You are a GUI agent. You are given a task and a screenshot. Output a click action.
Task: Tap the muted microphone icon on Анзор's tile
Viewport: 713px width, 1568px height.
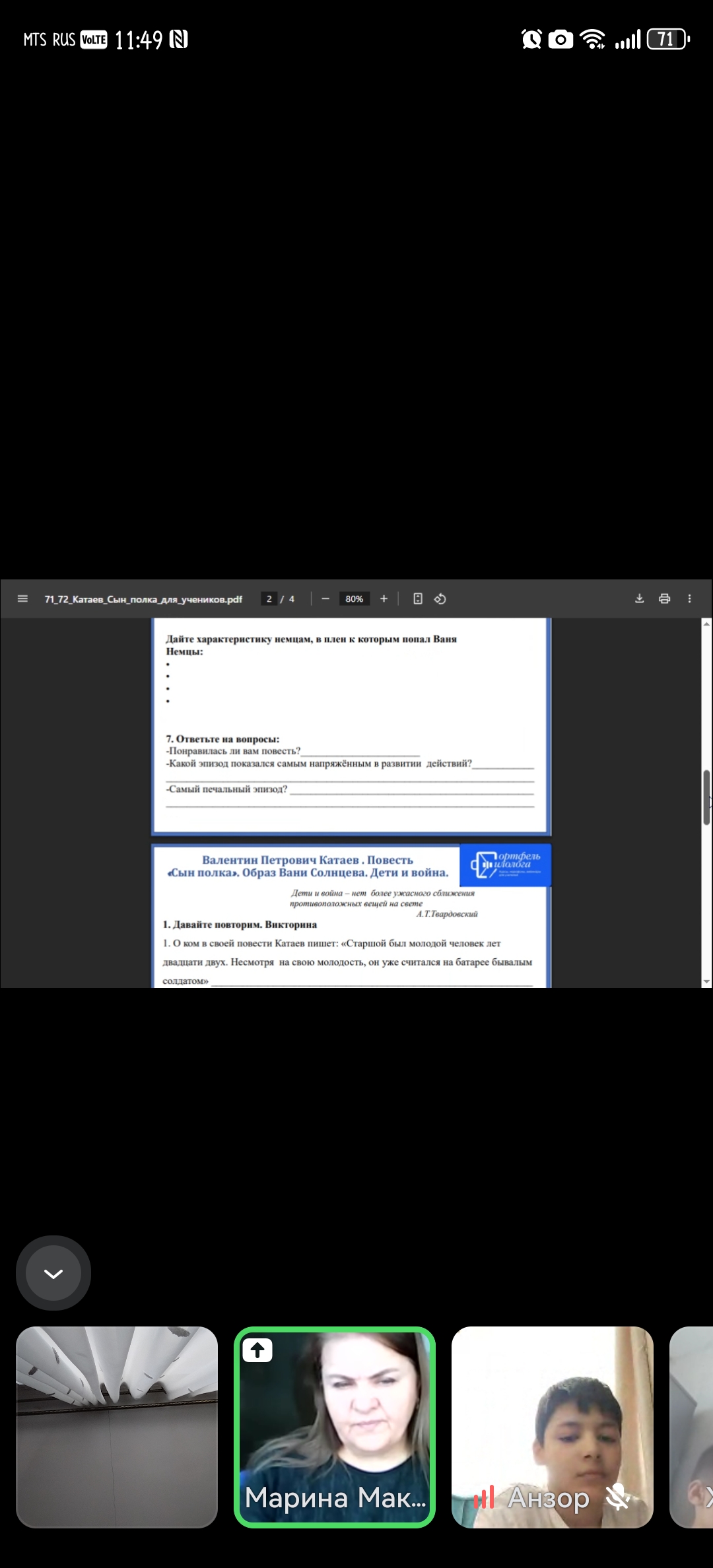pos(618,1497)
